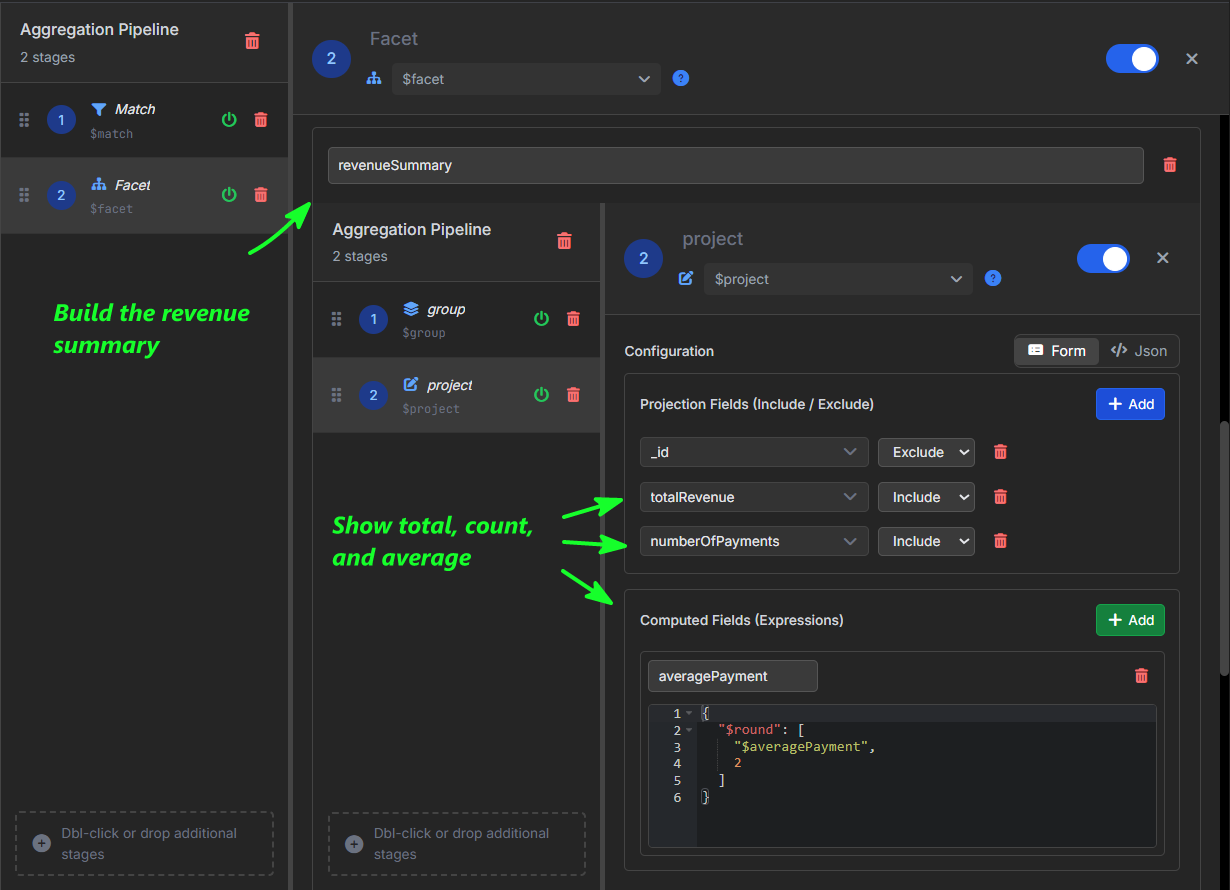
Task: Collapse code fold on editor line 2
Action: point(689,730)
